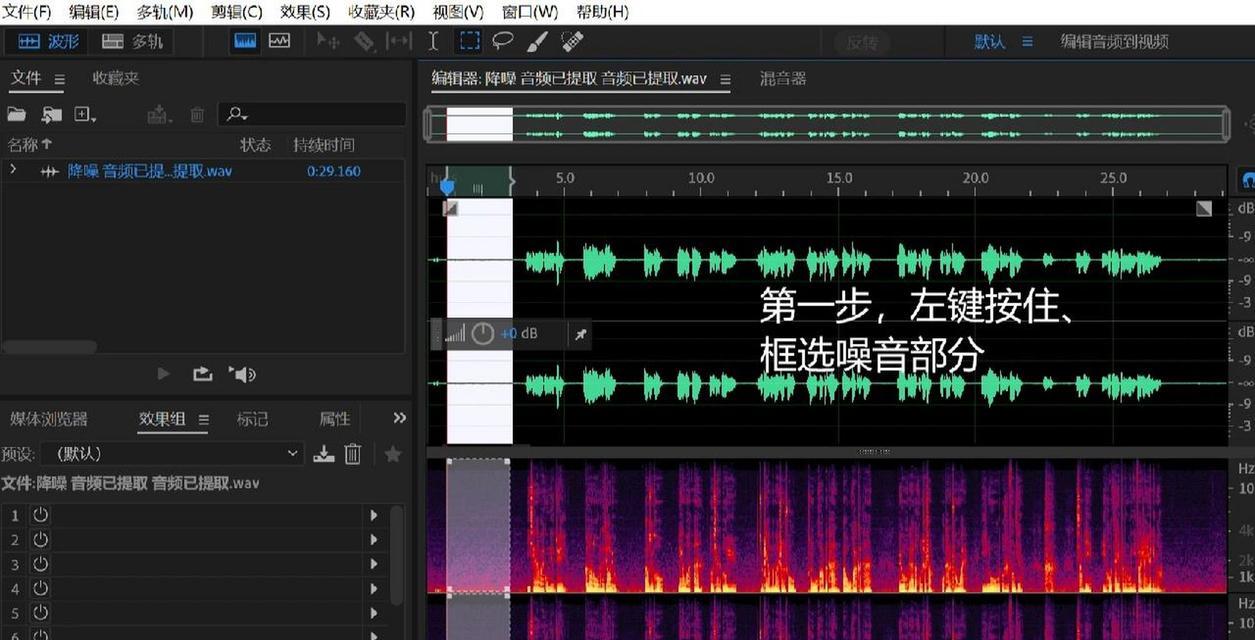Play the file preview in Files panel

pyautogui.click(x=164, y=374)
